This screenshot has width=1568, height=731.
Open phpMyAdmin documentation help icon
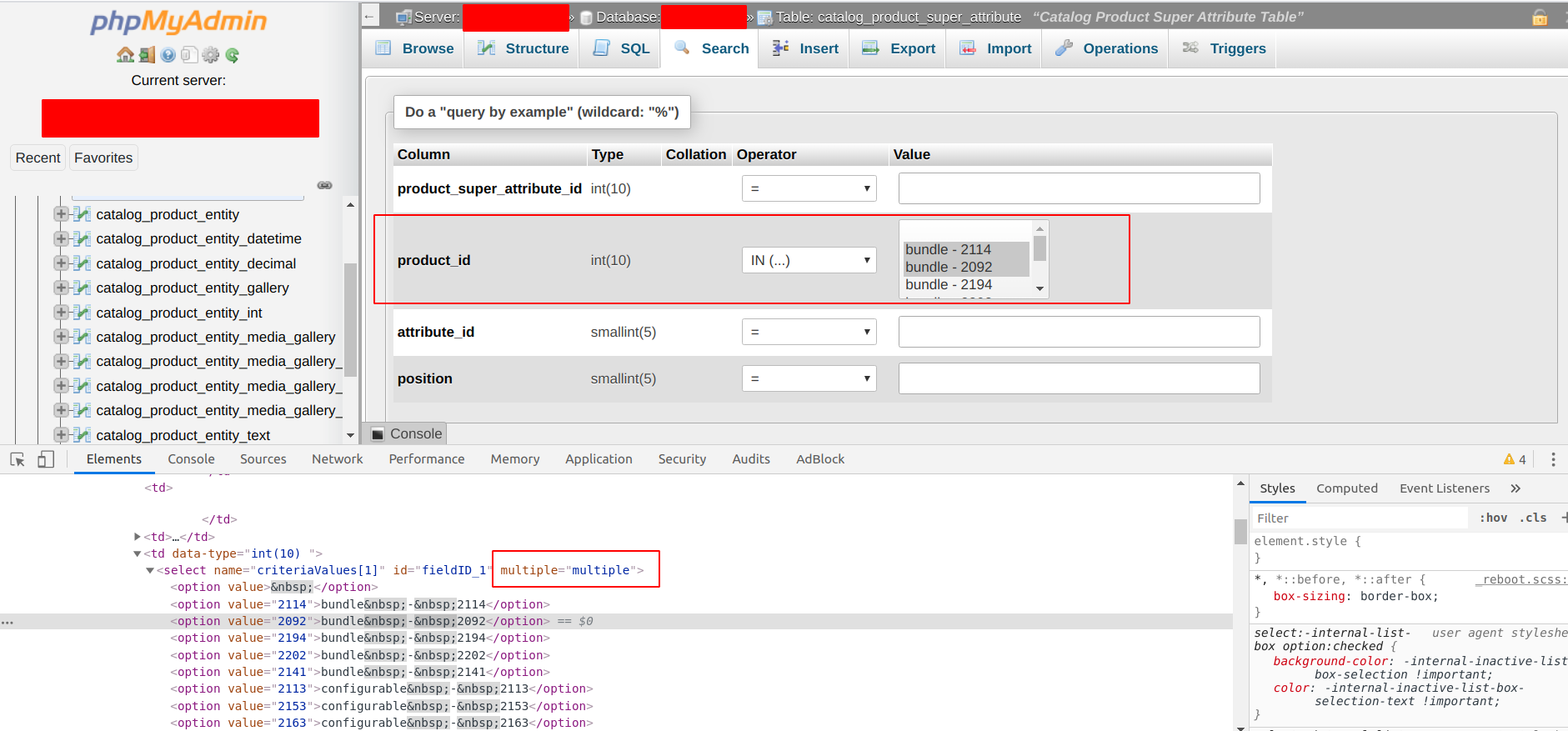[x=168, y=55]
